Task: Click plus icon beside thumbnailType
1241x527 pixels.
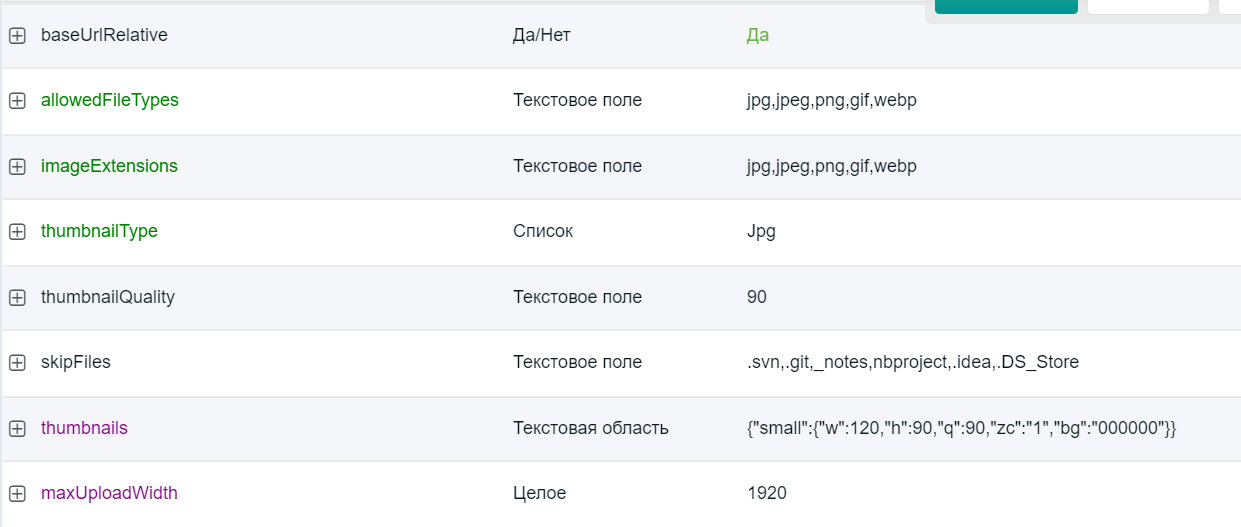Action: coord(17,232)
